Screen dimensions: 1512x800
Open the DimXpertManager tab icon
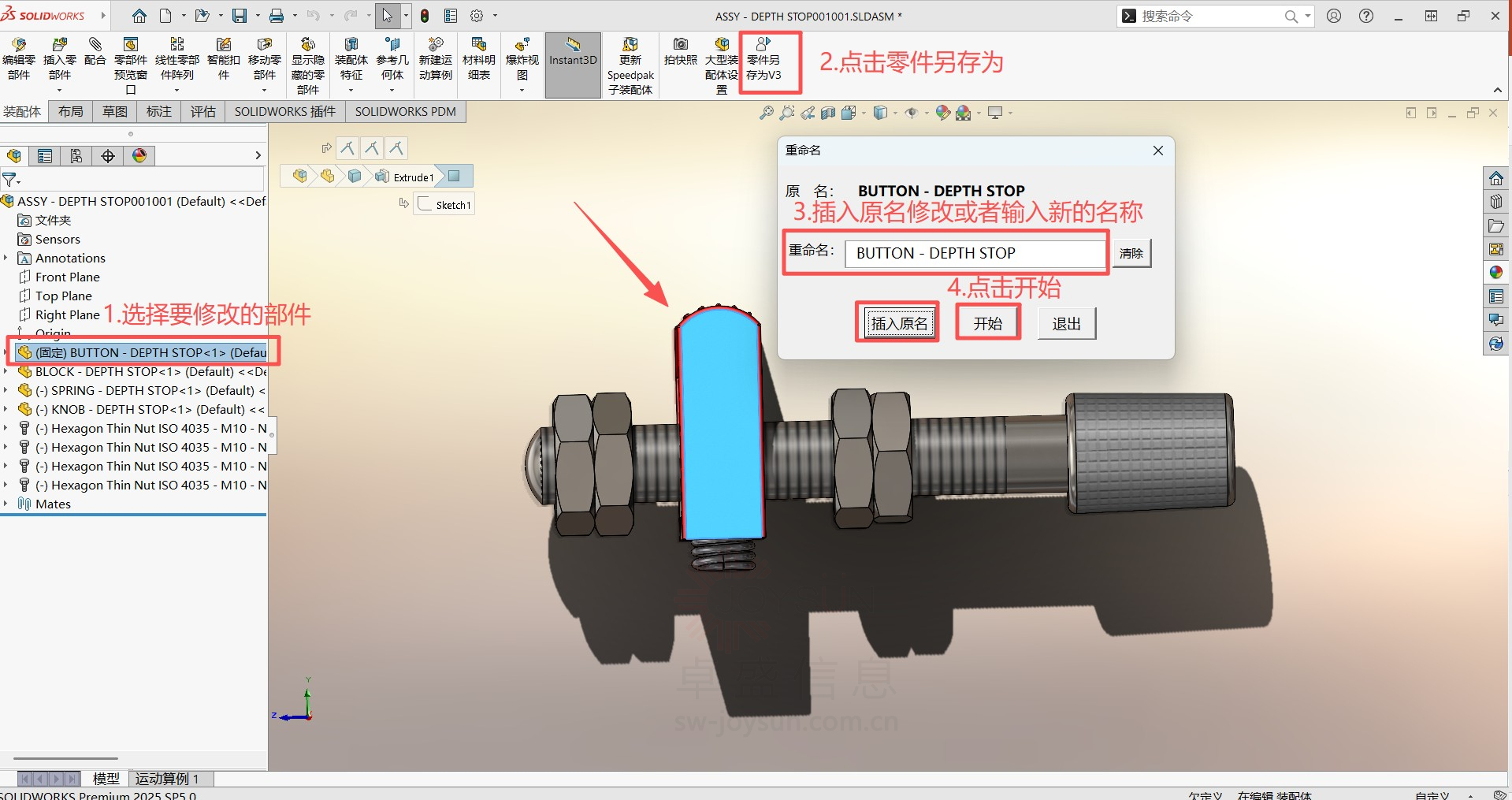coord(108,155)
